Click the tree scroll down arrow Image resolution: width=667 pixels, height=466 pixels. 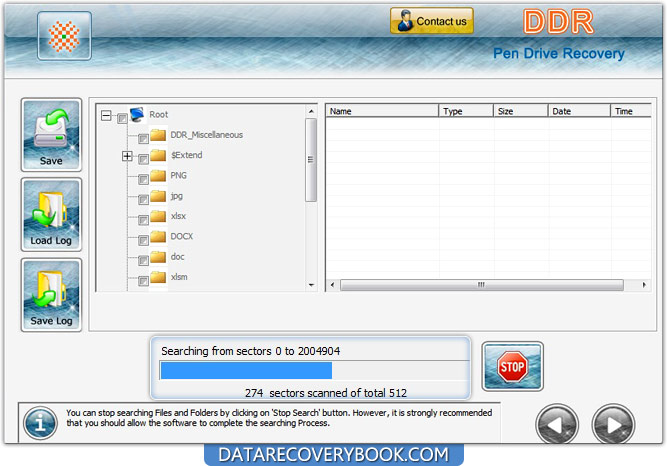coord(311,285)
